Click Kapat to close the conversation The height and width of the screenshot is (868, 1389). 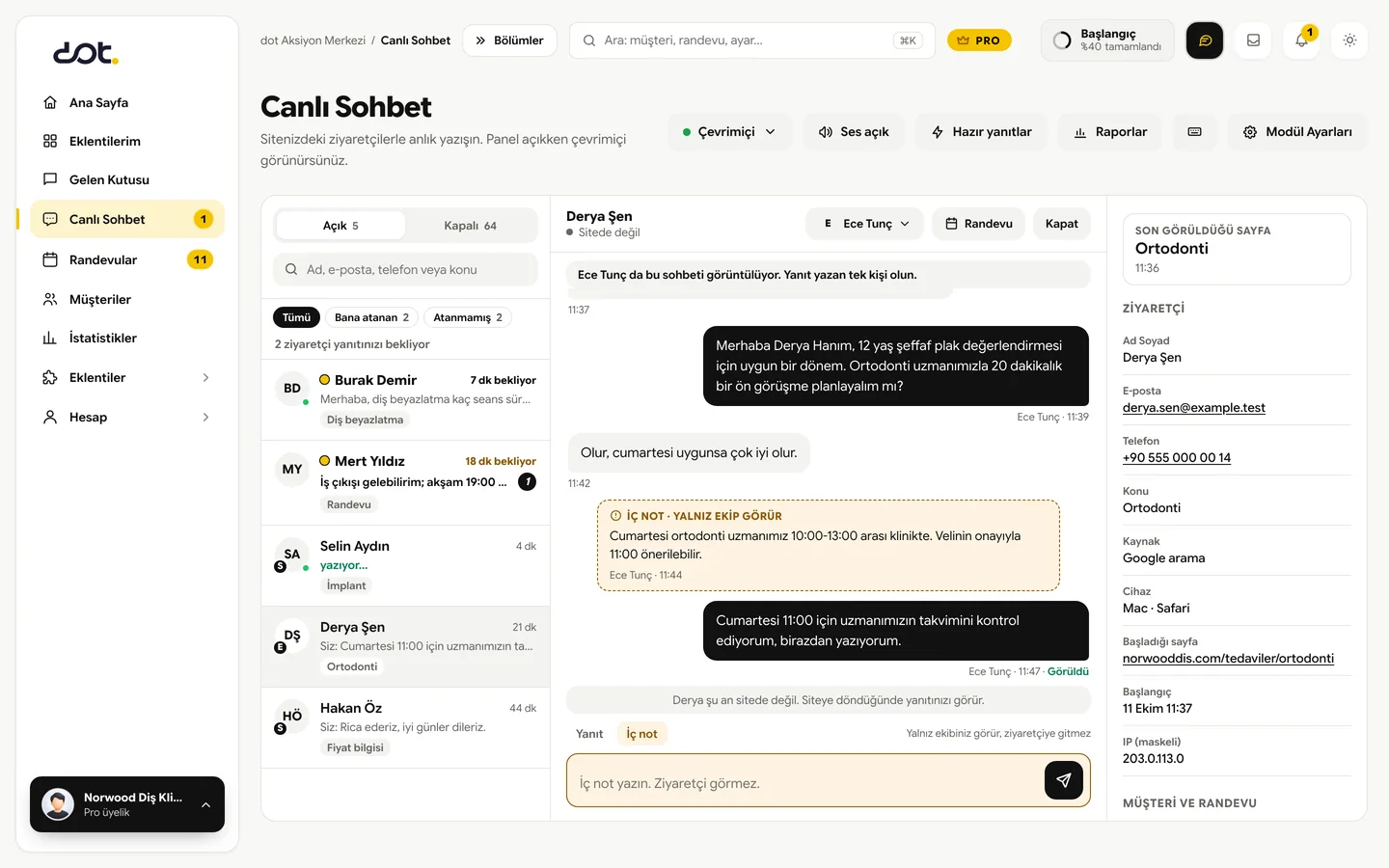(1062, 224)
